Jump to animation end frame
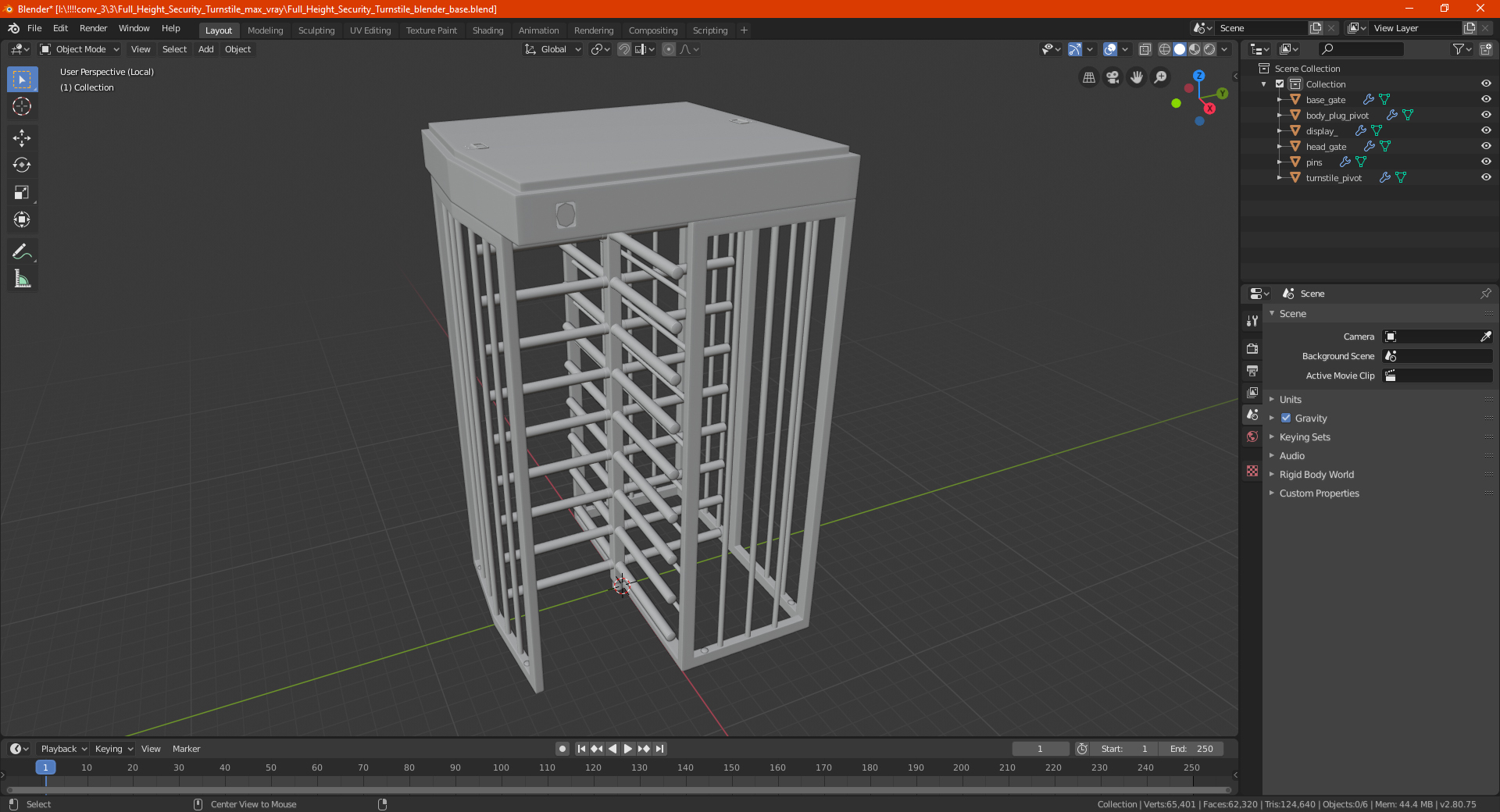1500x812 pixels. tap(659, 749)
